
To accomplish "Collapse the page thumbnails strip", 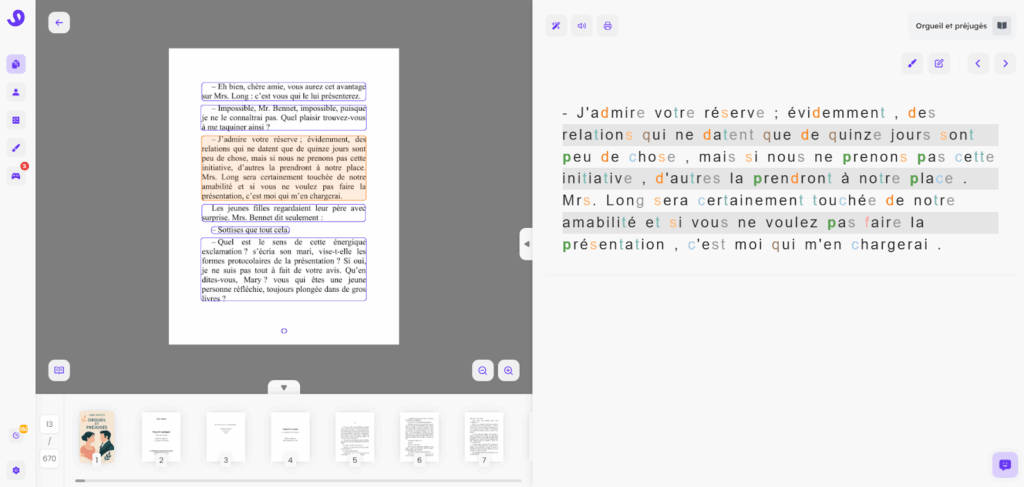I will click(x=284, y=388).
